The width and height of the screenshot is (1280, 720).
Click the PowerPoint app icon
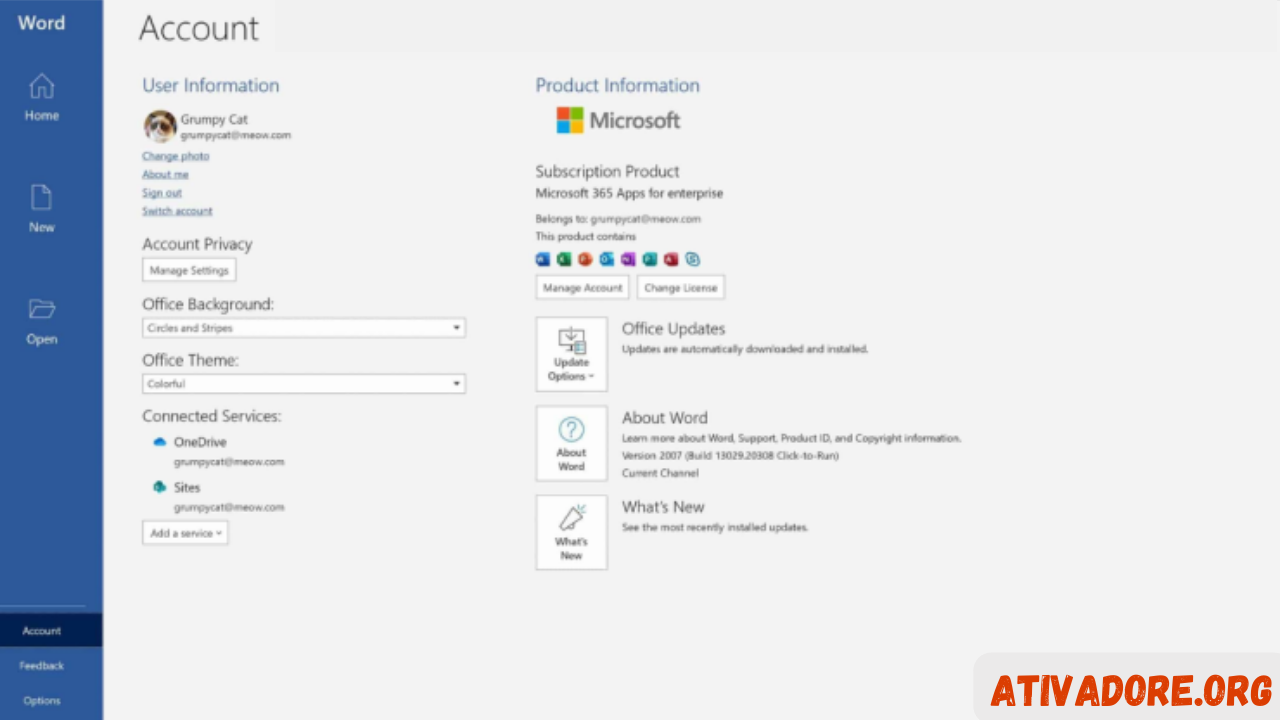pyautogui.click(x=585, y=259)
